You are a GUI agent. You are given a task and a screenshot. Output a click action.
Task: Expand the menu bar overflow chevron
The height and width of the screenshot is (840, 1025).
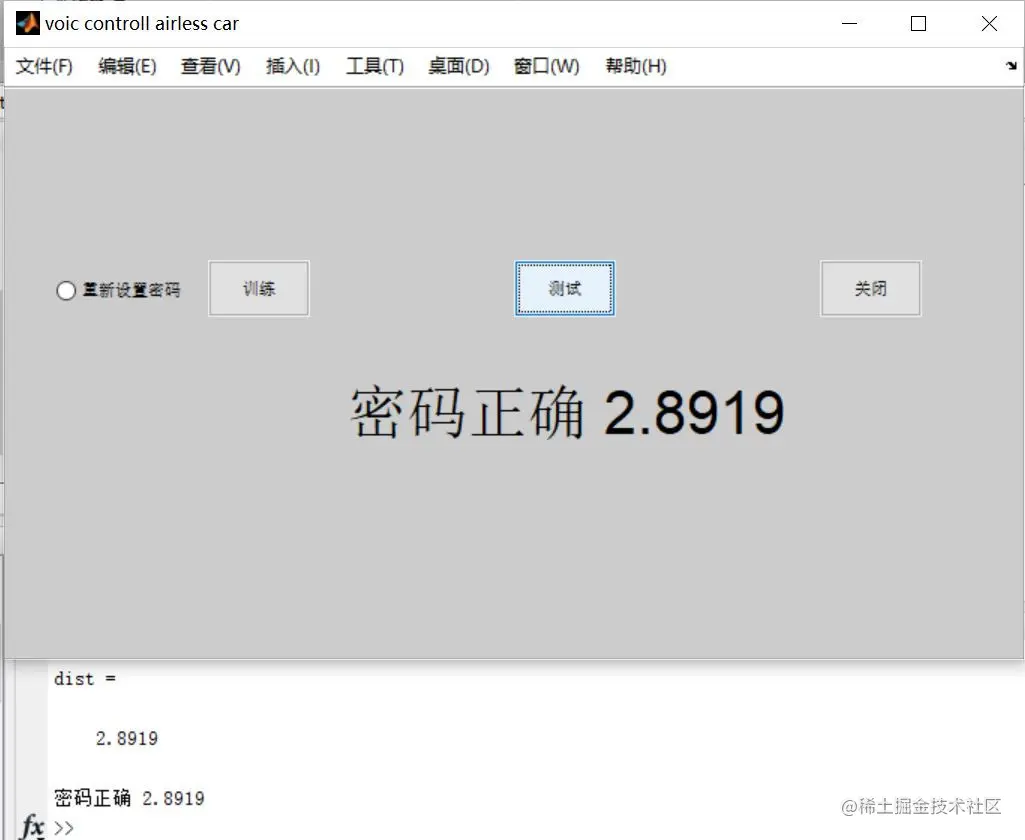click(x=1012, y=66)
